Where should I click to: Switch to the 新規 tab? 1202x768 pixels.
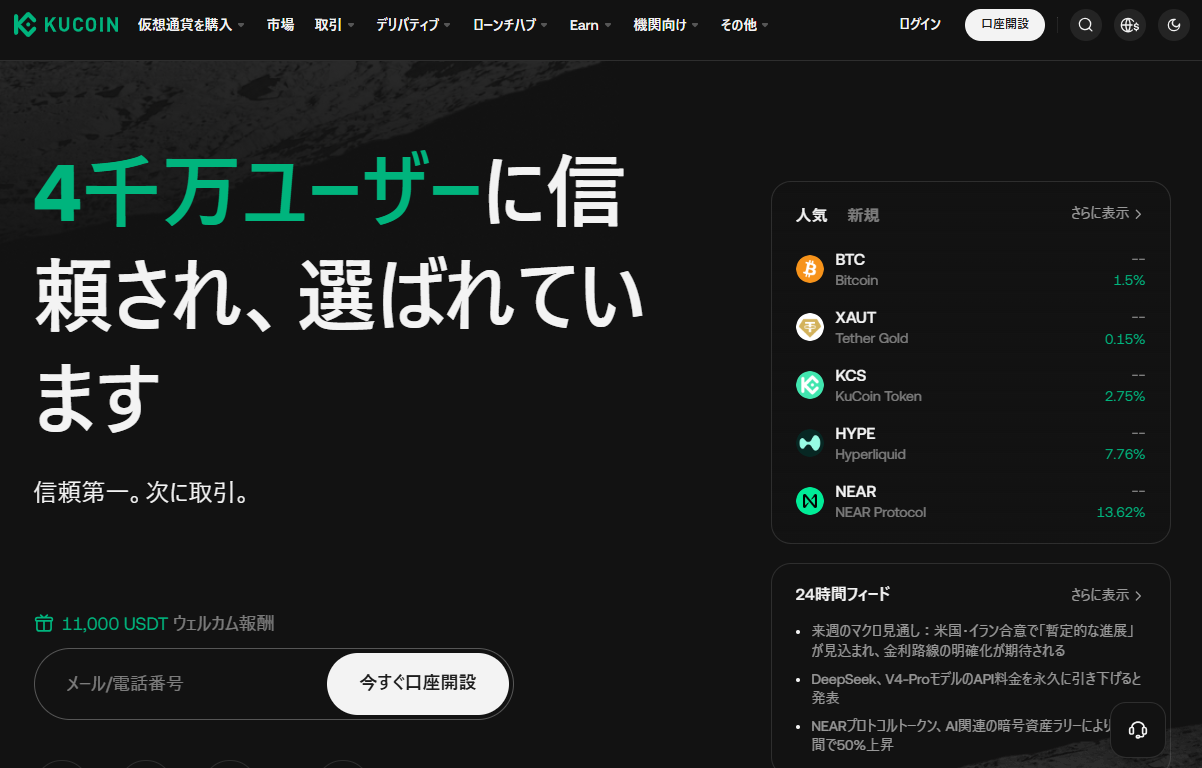pos(863,215)
